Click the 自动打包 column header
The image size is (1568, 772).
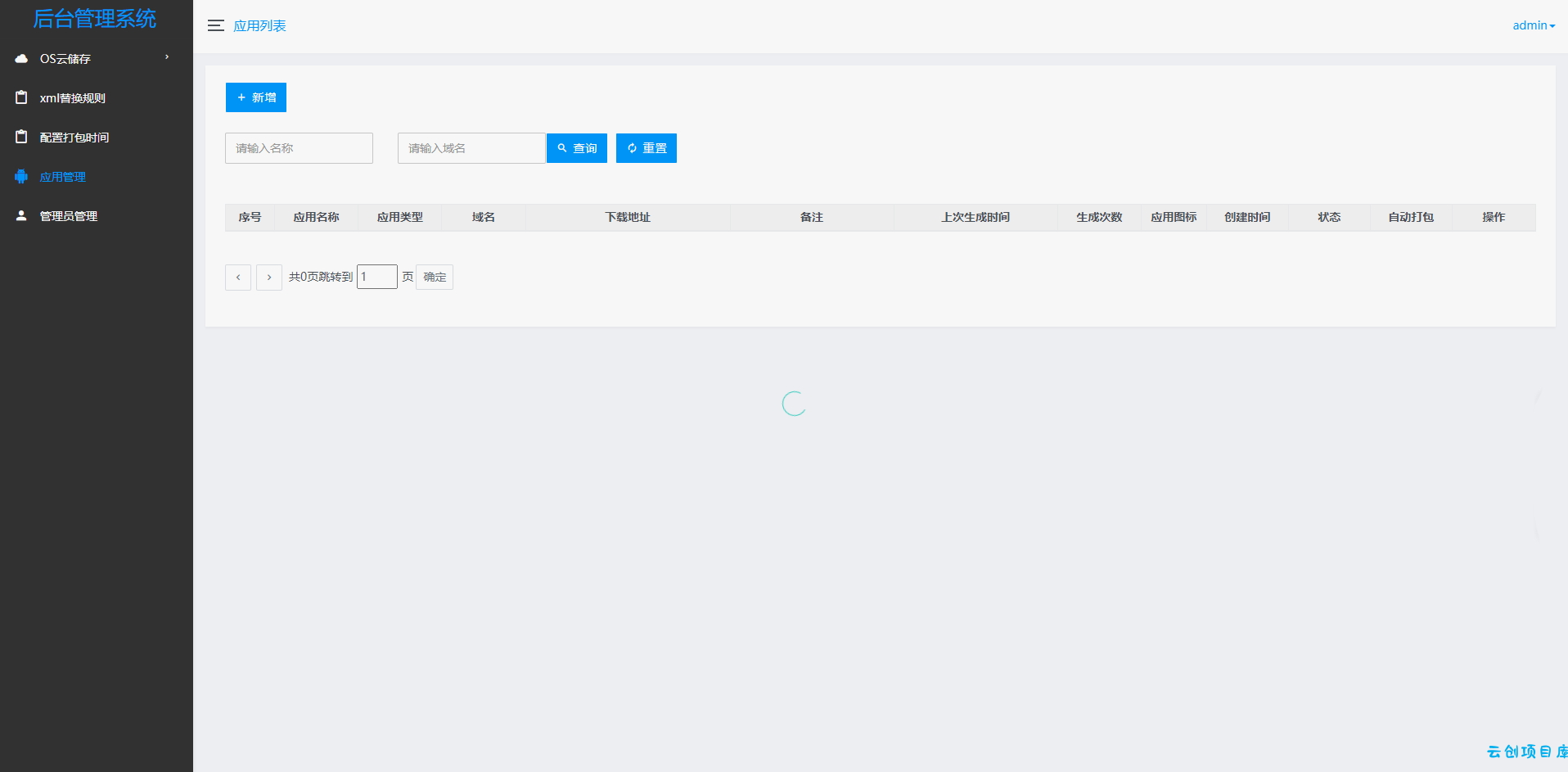tap(1411, 217)
